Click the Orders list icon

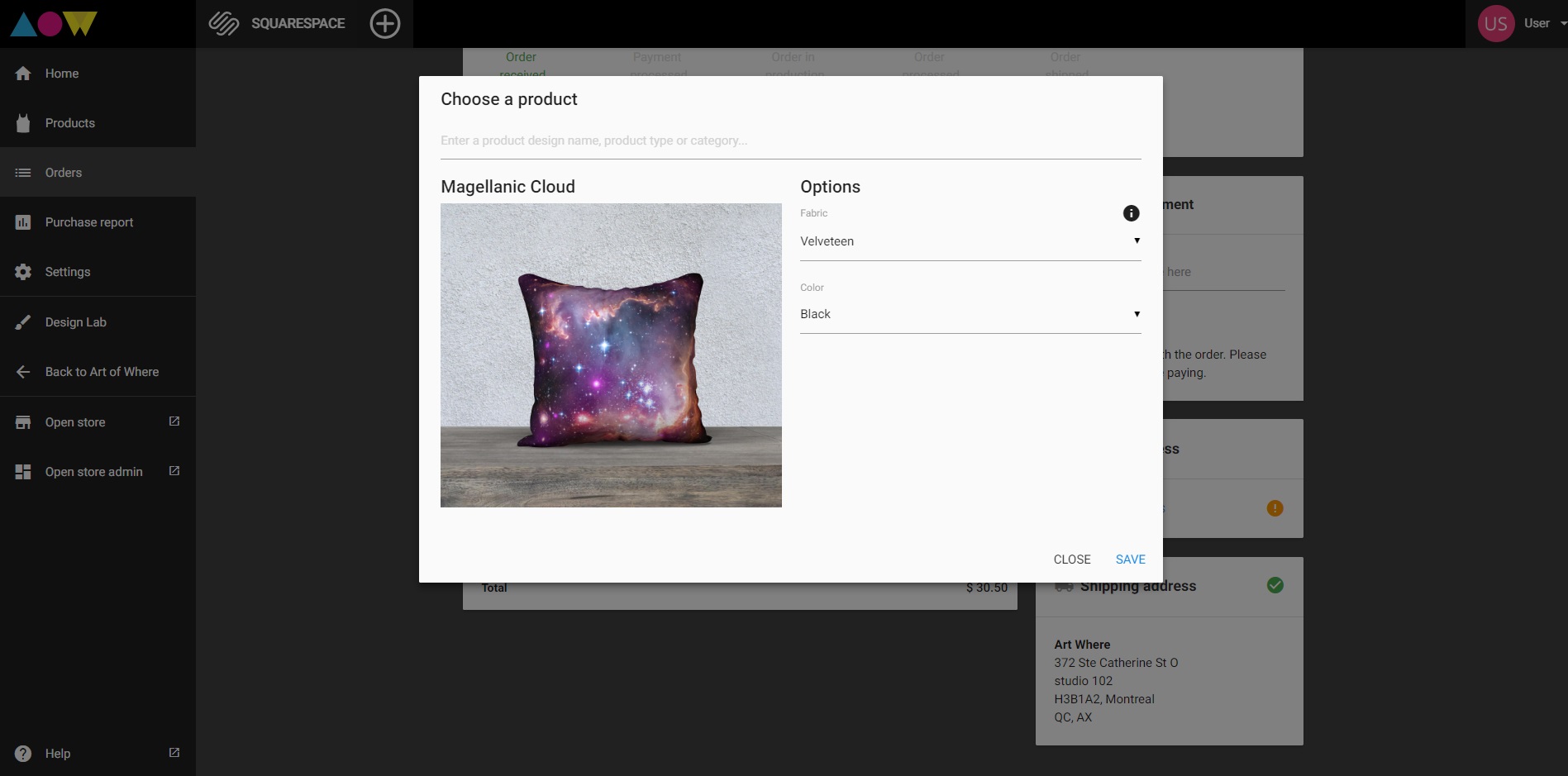click(23, 173)
